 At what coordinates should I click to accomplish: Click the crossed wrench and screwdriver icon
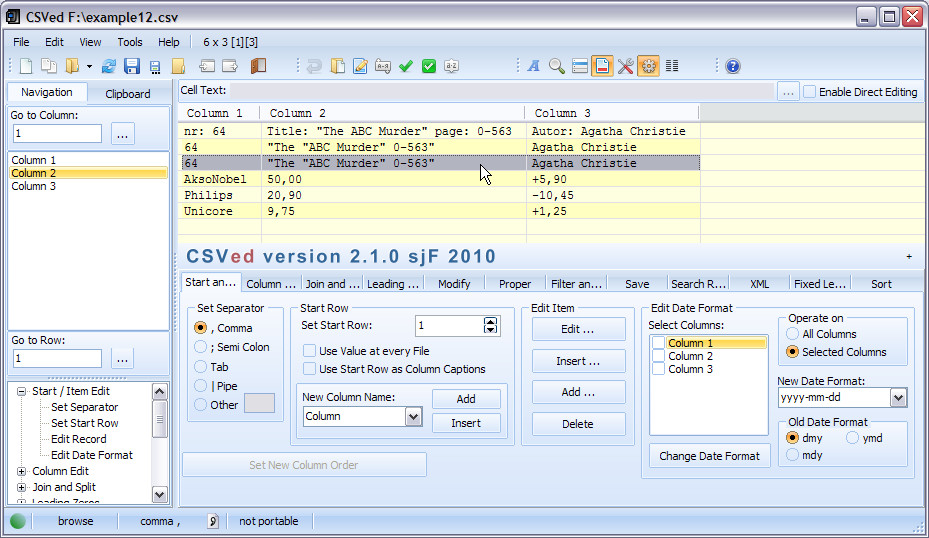click(625, 66)
